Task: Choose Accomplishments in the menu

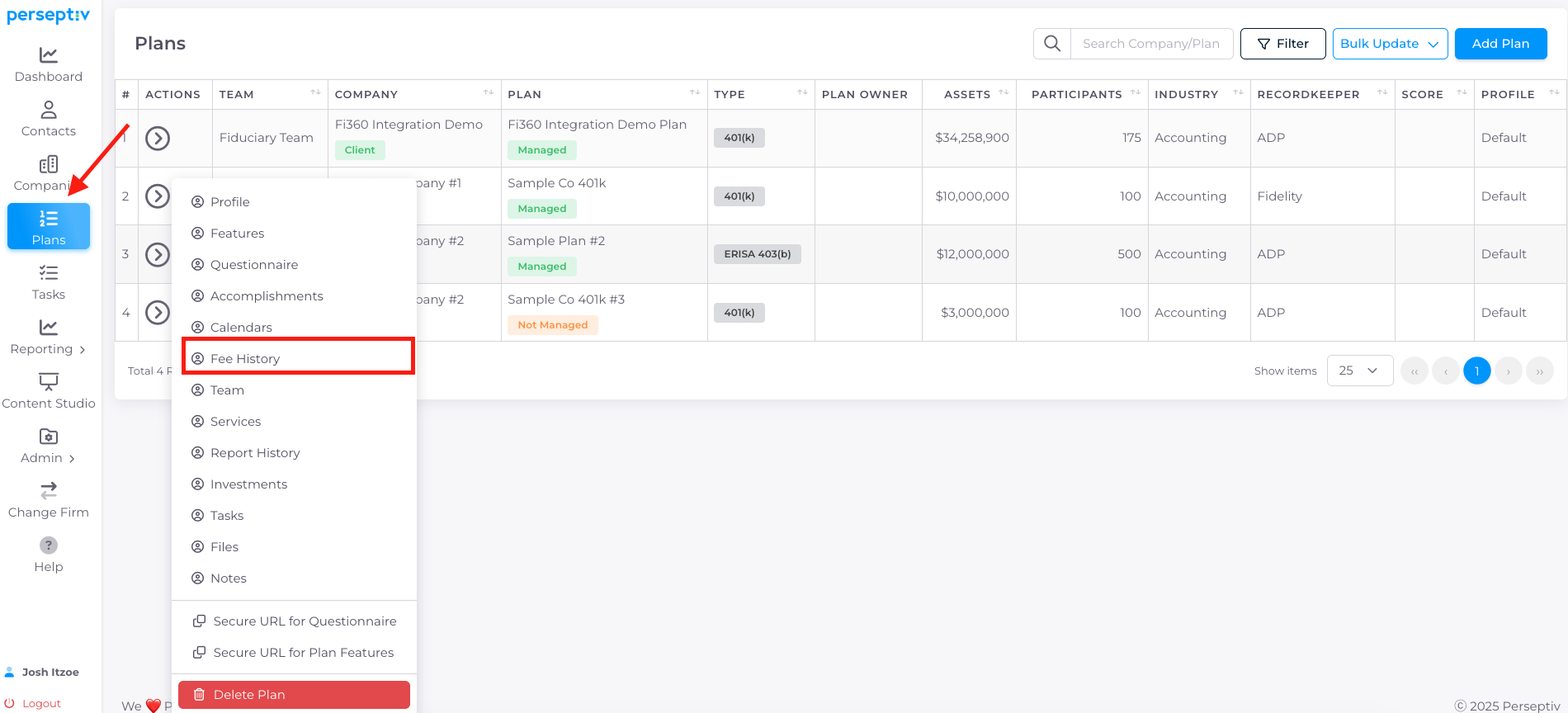Action: click(294, 296)
